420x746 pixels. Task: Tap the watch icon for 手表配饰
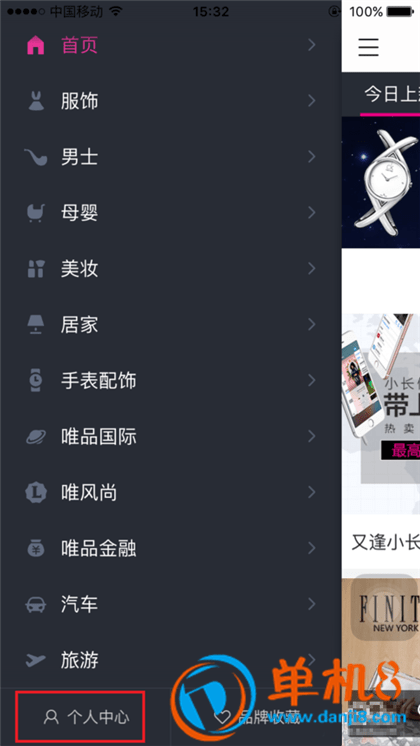[36, 381]
